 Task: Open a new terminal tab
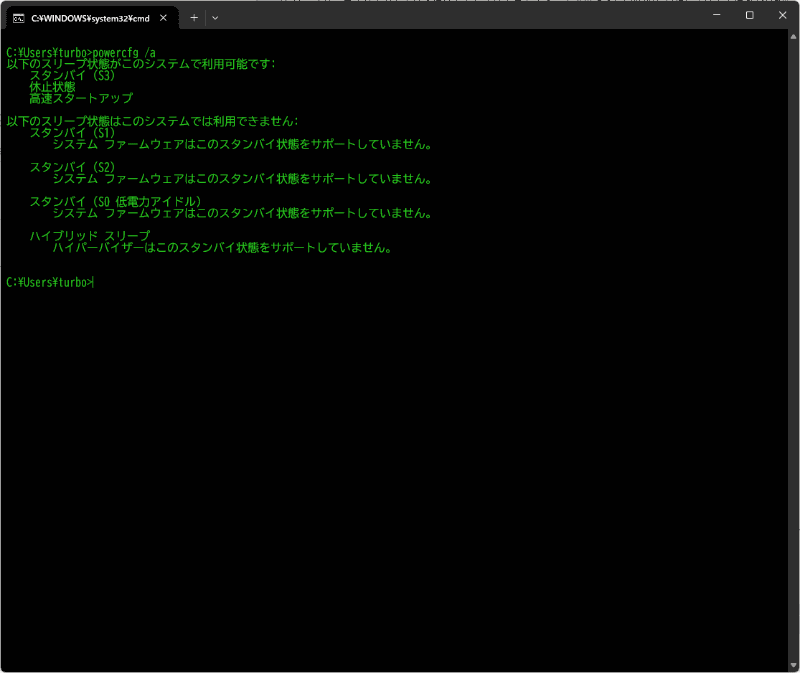[x=194, y=18]
